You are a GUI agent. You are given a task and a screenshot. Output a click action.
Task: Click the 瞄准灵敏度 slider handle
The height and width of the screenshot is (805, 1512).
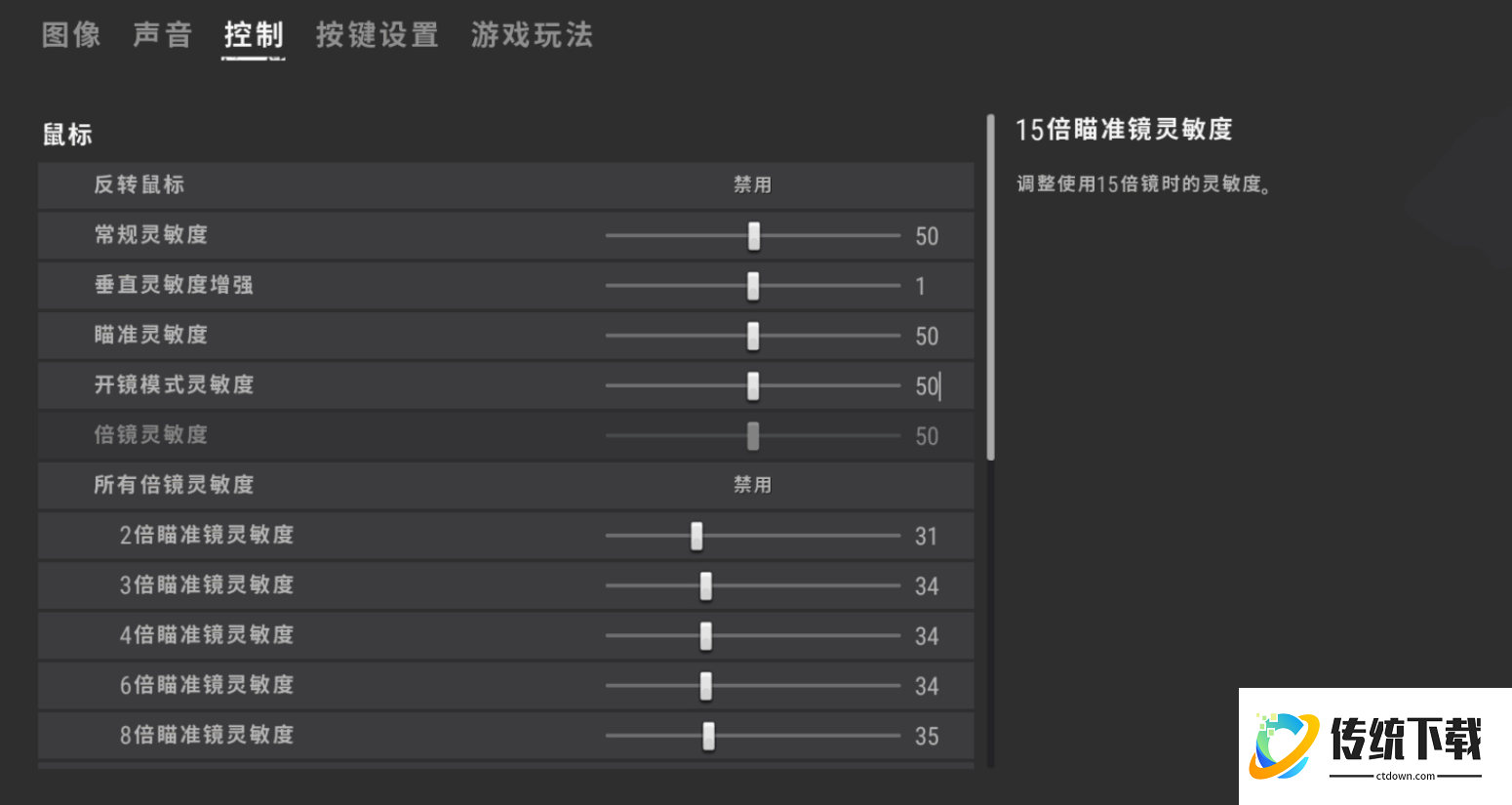point(752,336)
